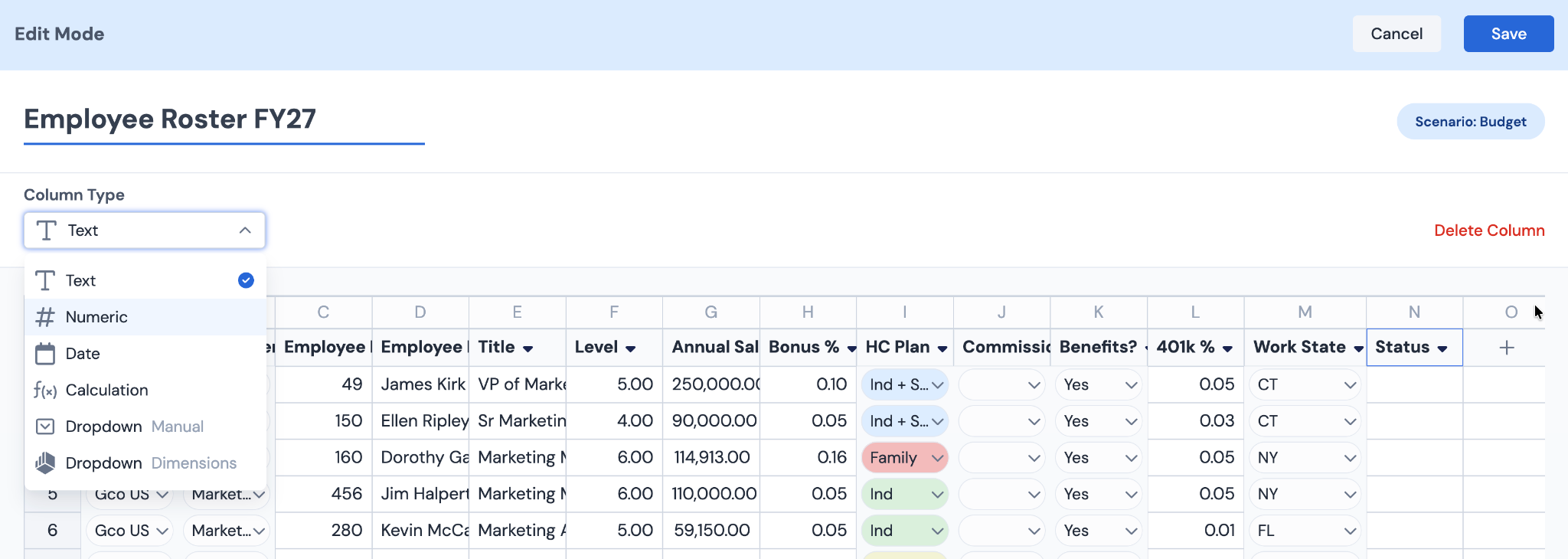Click the Save button
This screenshot has width=1568, height=559.
tap(1508, 34)
